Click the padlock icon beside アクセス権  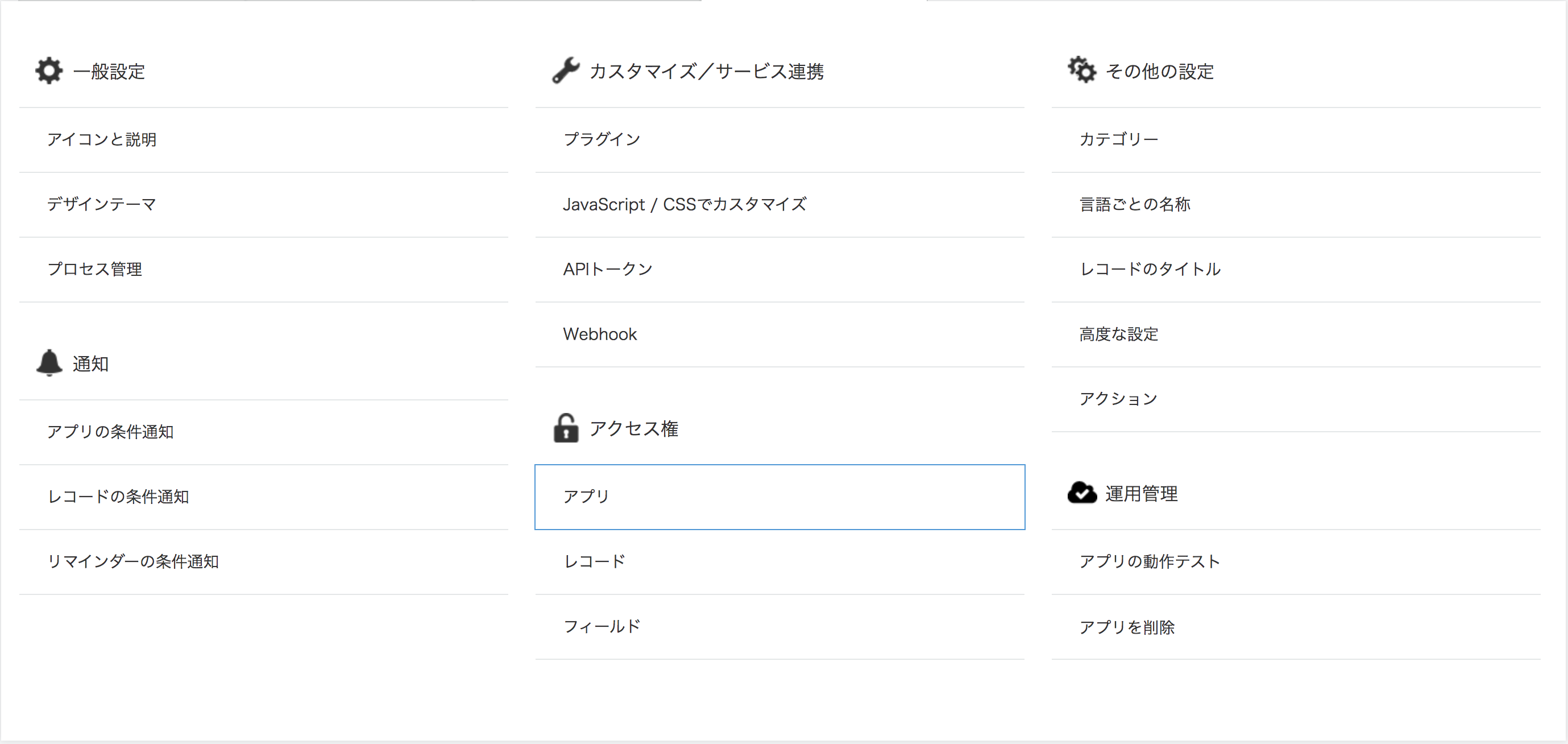(x=566, y=428)
